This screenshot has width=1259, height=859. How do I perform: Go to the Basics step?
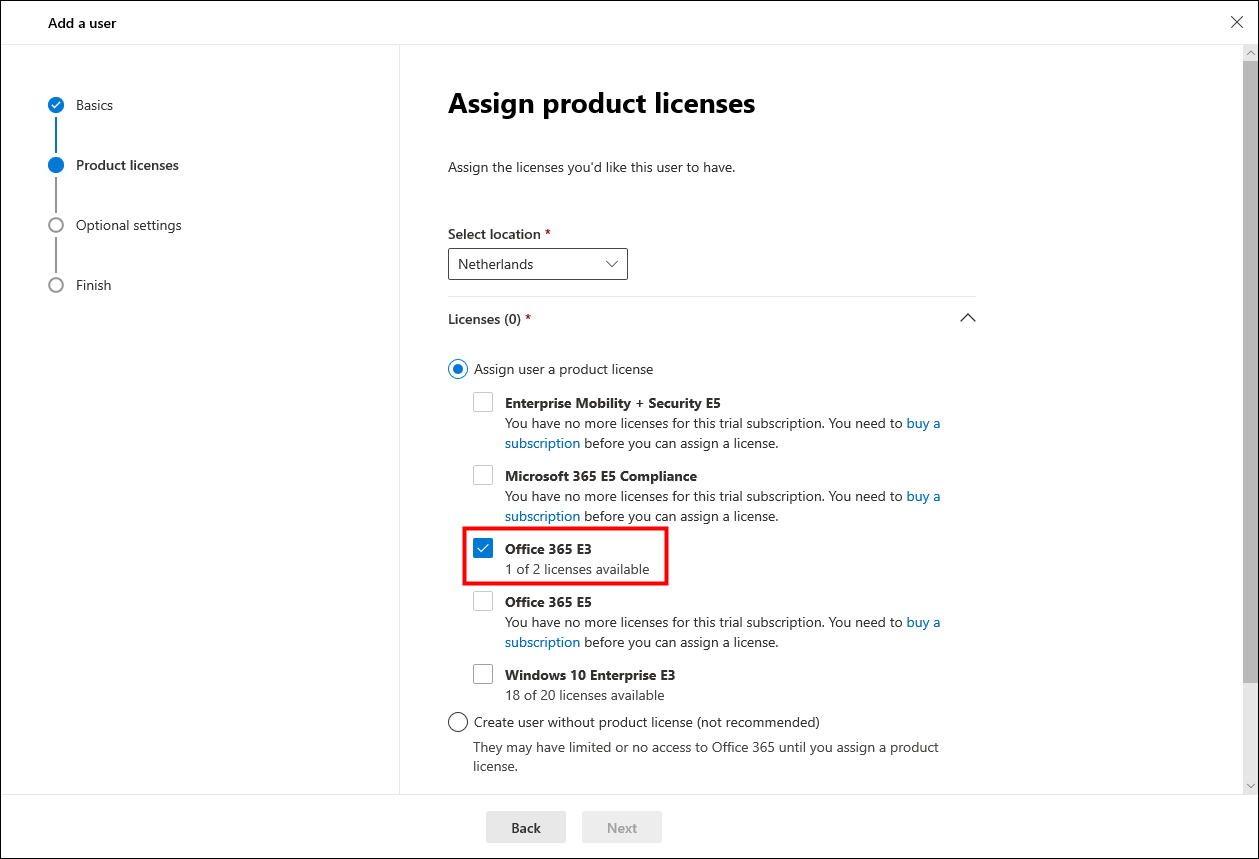[x=94, y=105]
